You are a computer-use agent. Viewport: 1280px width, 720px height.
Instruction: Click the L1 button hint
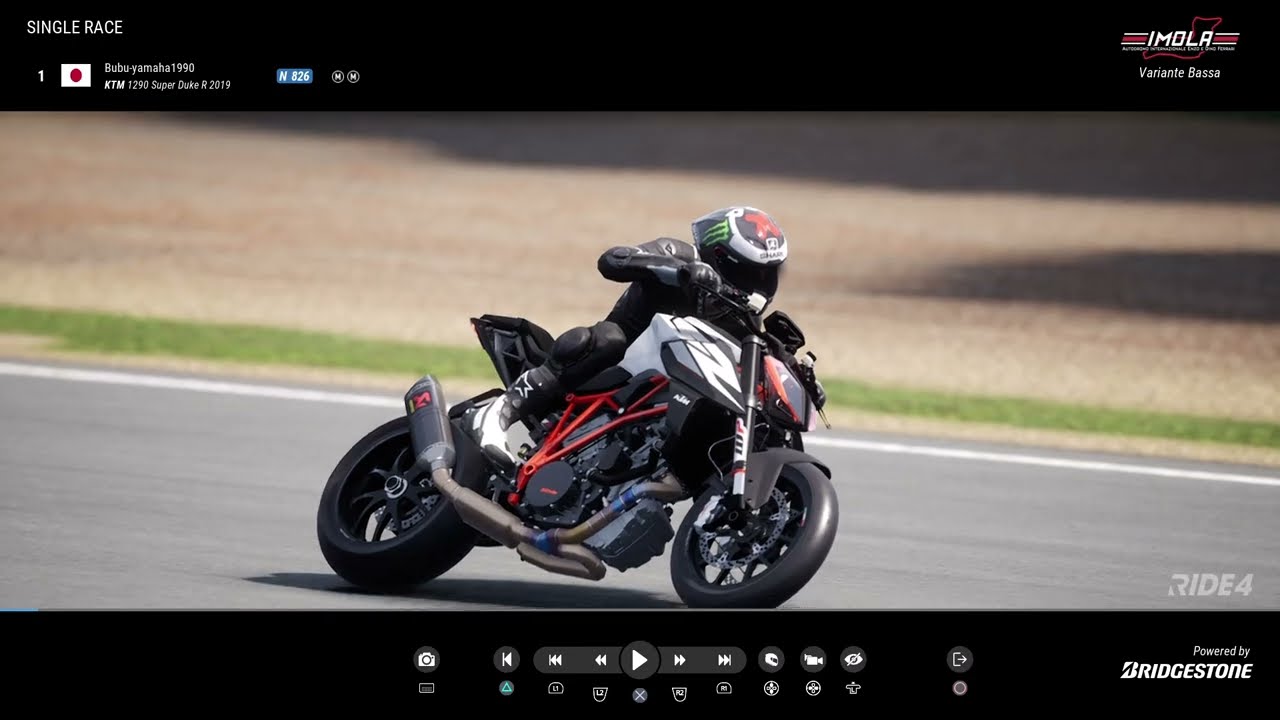point(556,688)
